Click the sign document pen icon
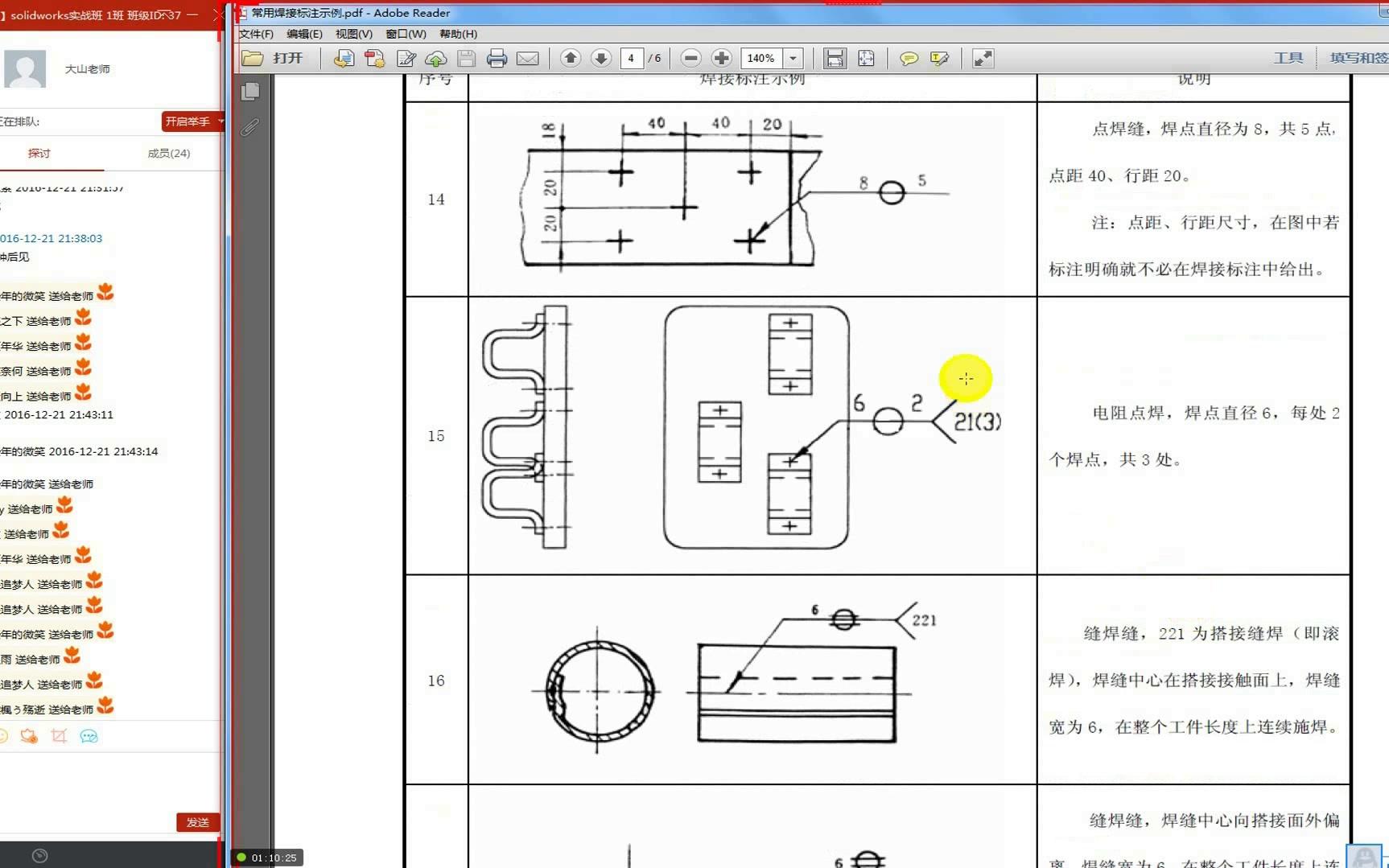 (x=406, y=58)
